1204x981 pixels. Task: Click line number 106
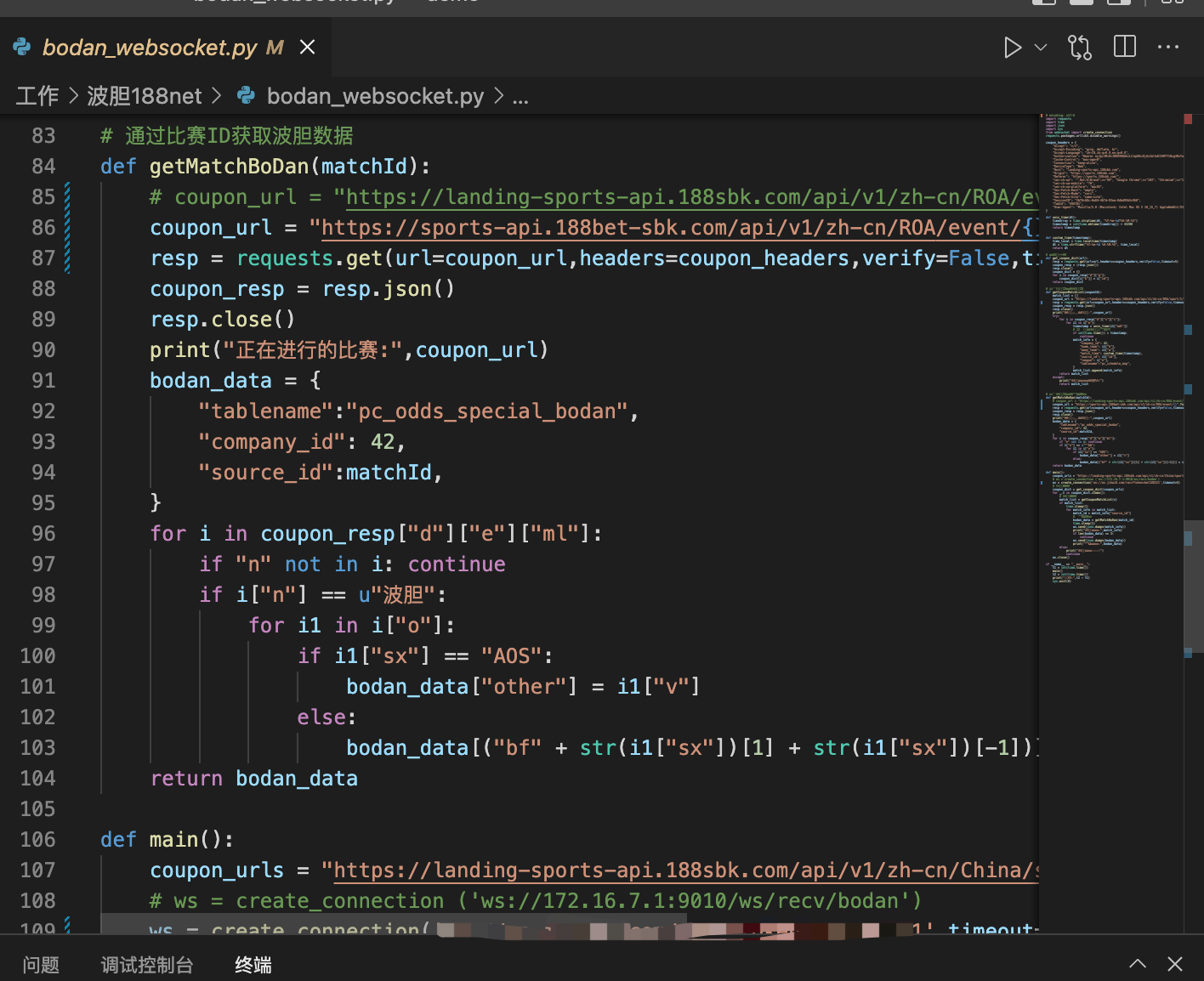pos(37,840)
